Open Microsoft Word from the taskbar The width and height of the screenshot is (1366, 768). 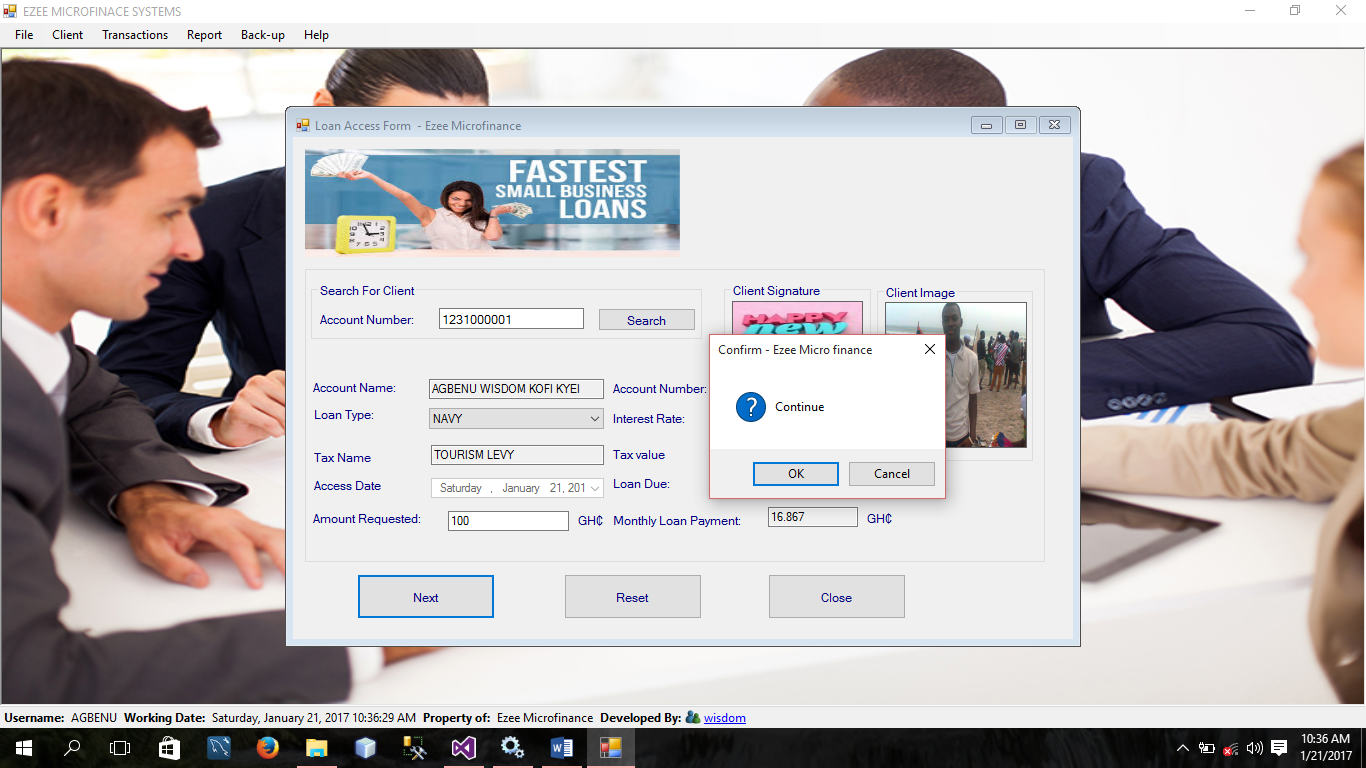561,748
